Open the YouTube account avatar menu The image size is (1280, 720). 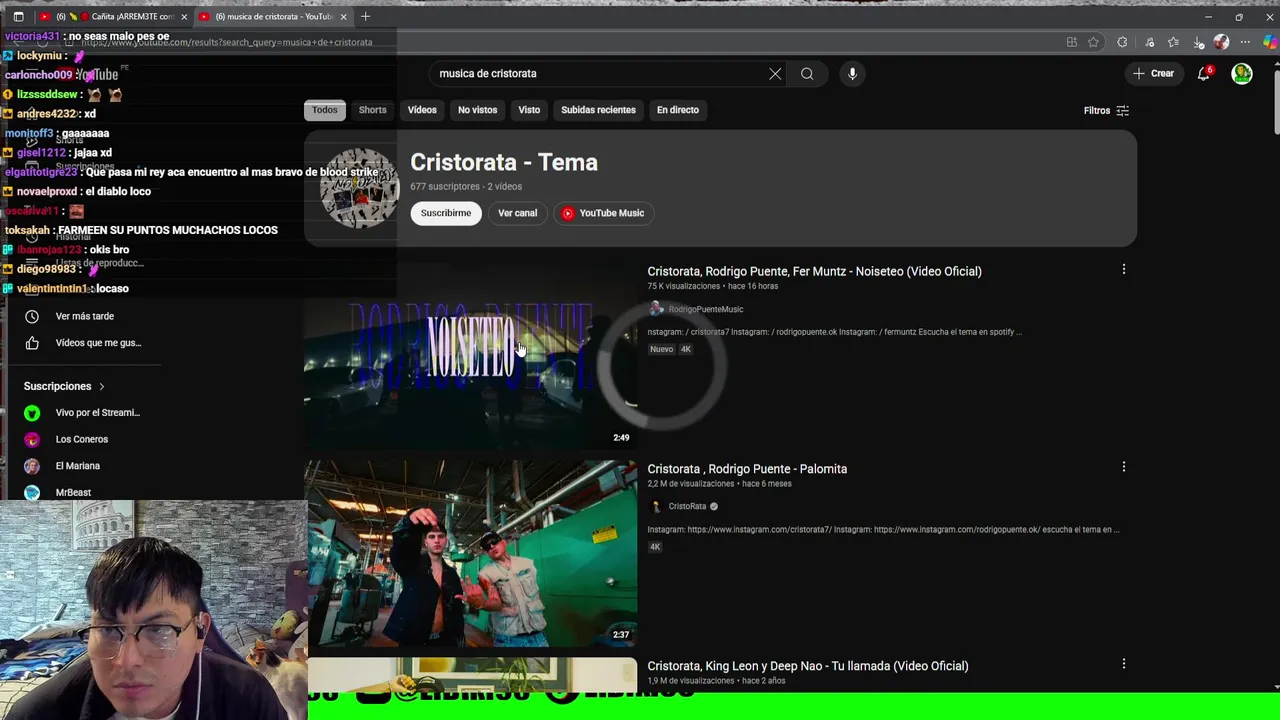point(1242,73)
